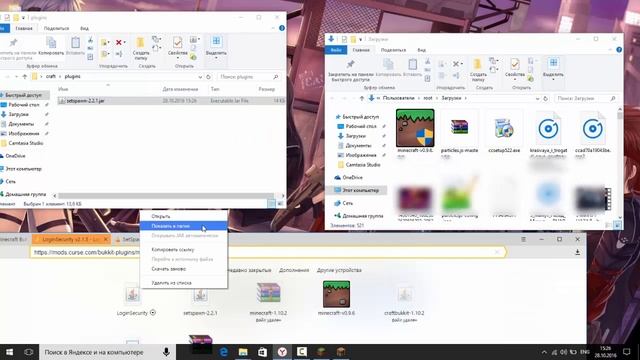
Task: Click up arrow in Загрузки window navigation
Action: coord(362,98)
